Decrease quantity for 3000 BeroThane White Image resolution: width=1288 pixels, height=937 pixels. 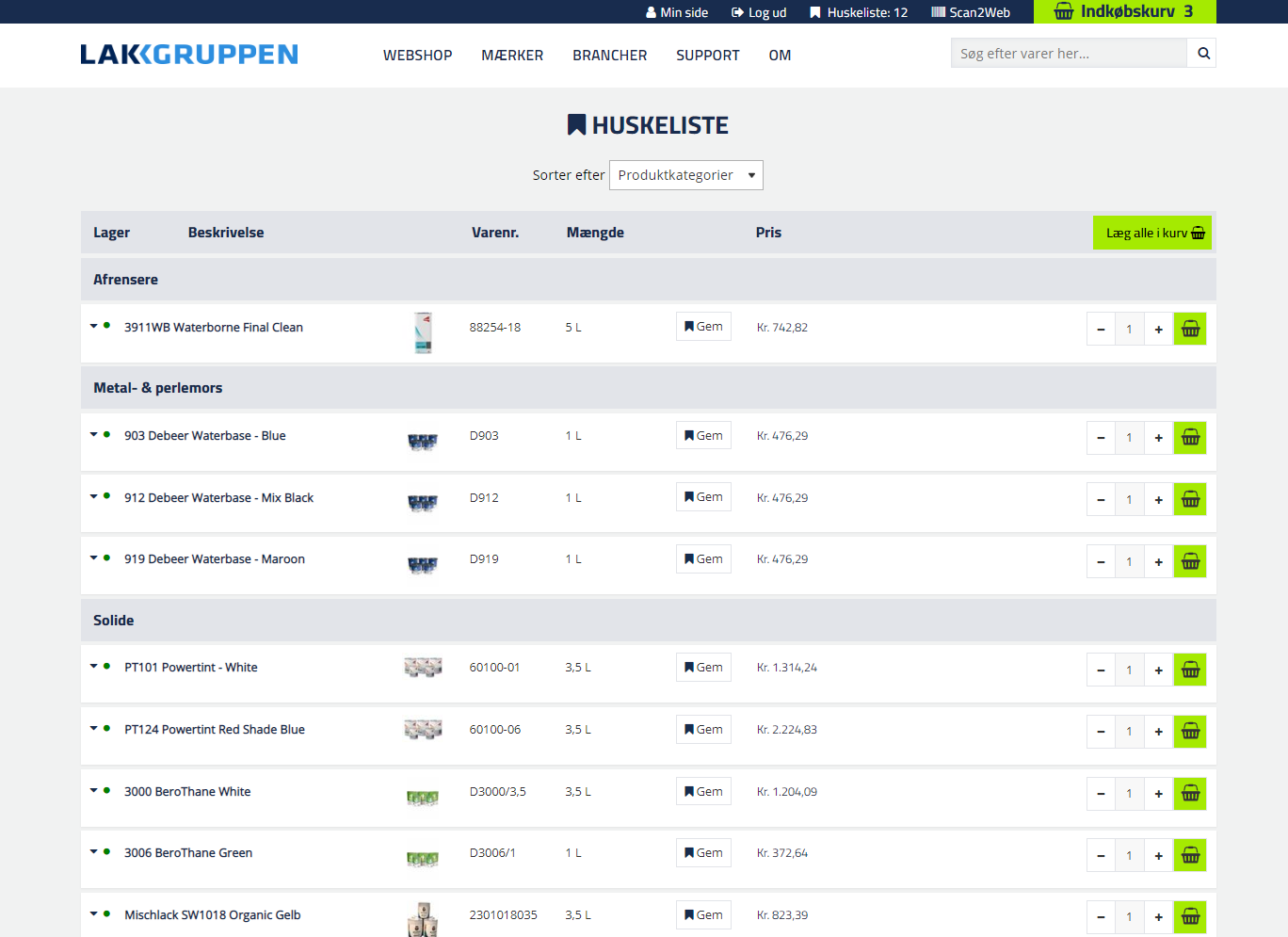tap(1101, 793)
